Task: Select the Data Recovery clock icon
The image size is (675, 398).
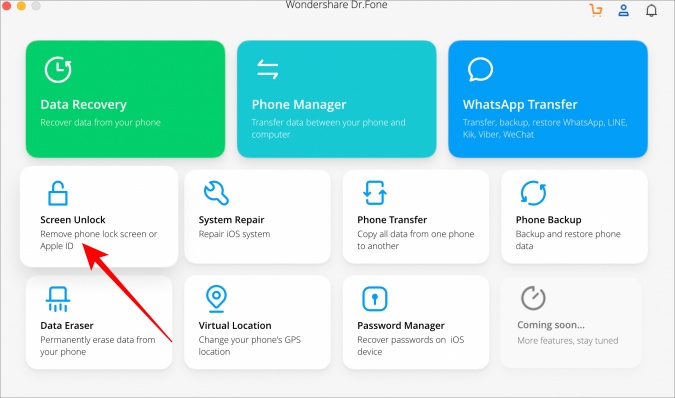Action: [58, 69]
